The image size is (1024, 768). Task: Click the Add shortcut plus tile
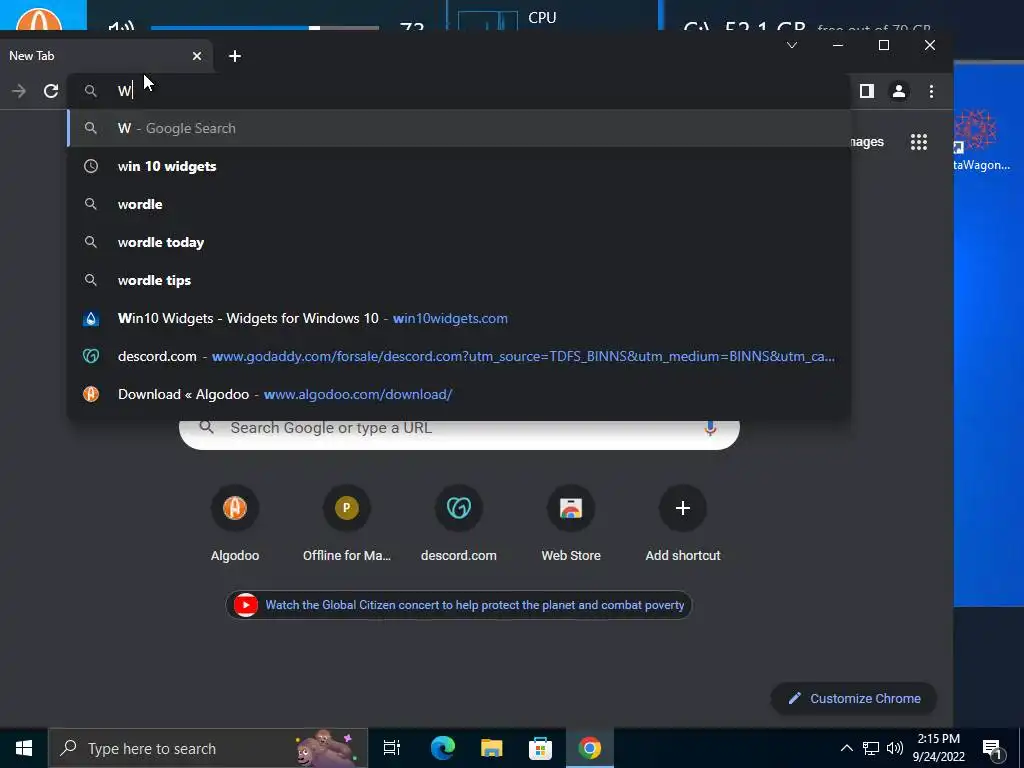coord(682,524)
